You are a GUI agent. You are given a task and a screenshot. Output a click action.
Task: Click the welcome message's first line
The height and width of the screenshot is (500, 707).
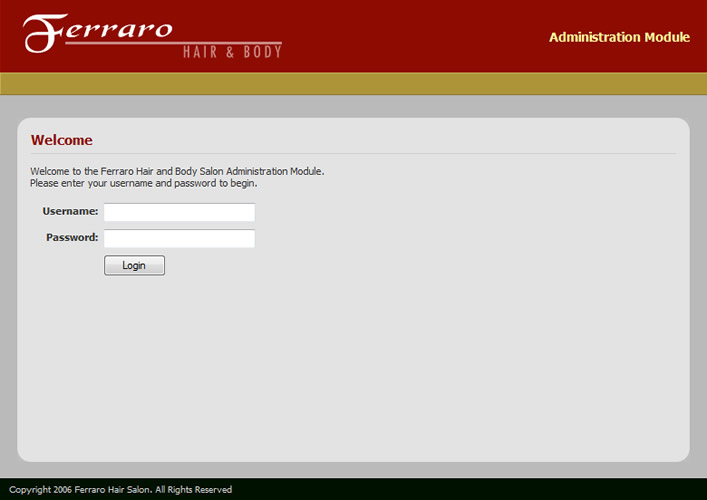click(x=177, y=171)
